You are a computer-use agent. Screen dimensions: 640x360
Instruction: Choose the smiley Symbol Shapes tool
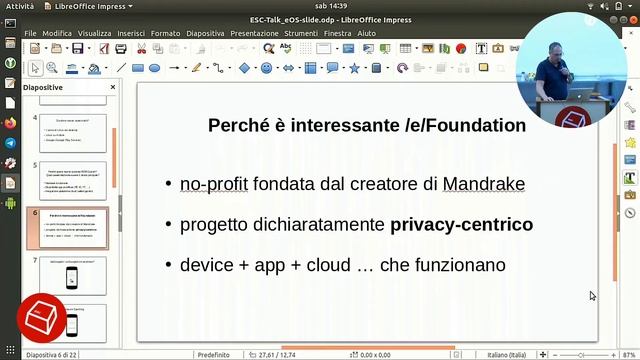pyautogui.click(x=267, y=68)
